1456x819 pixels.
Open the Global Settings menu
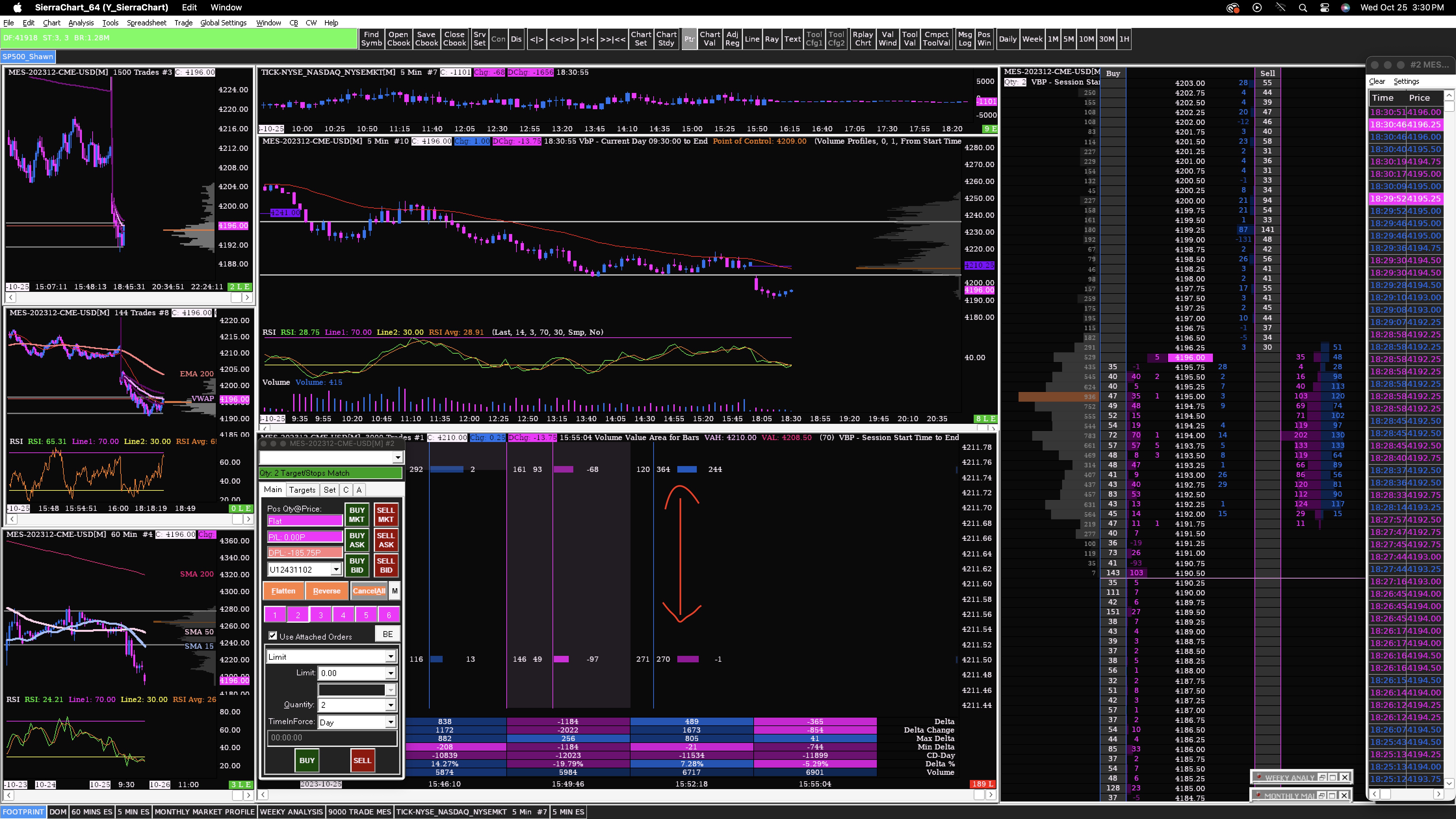pyautogui.click(x=223, y=23)
